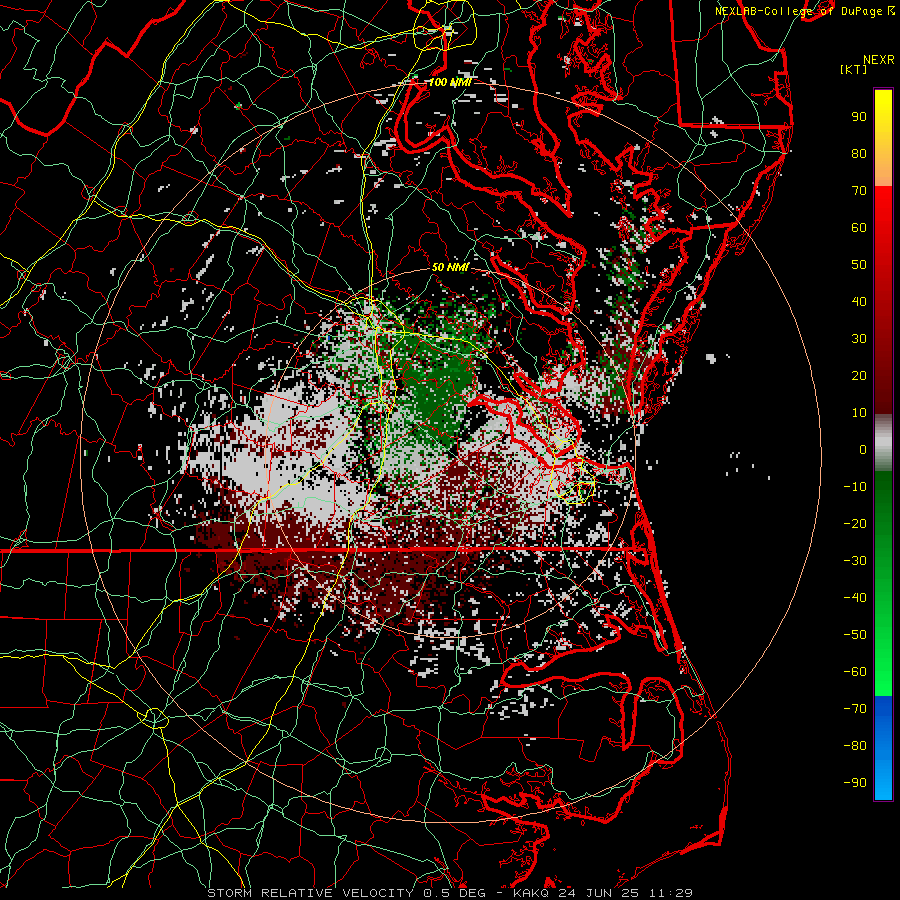Click the positive 10 value on the velocity scale

pos(859,413)
